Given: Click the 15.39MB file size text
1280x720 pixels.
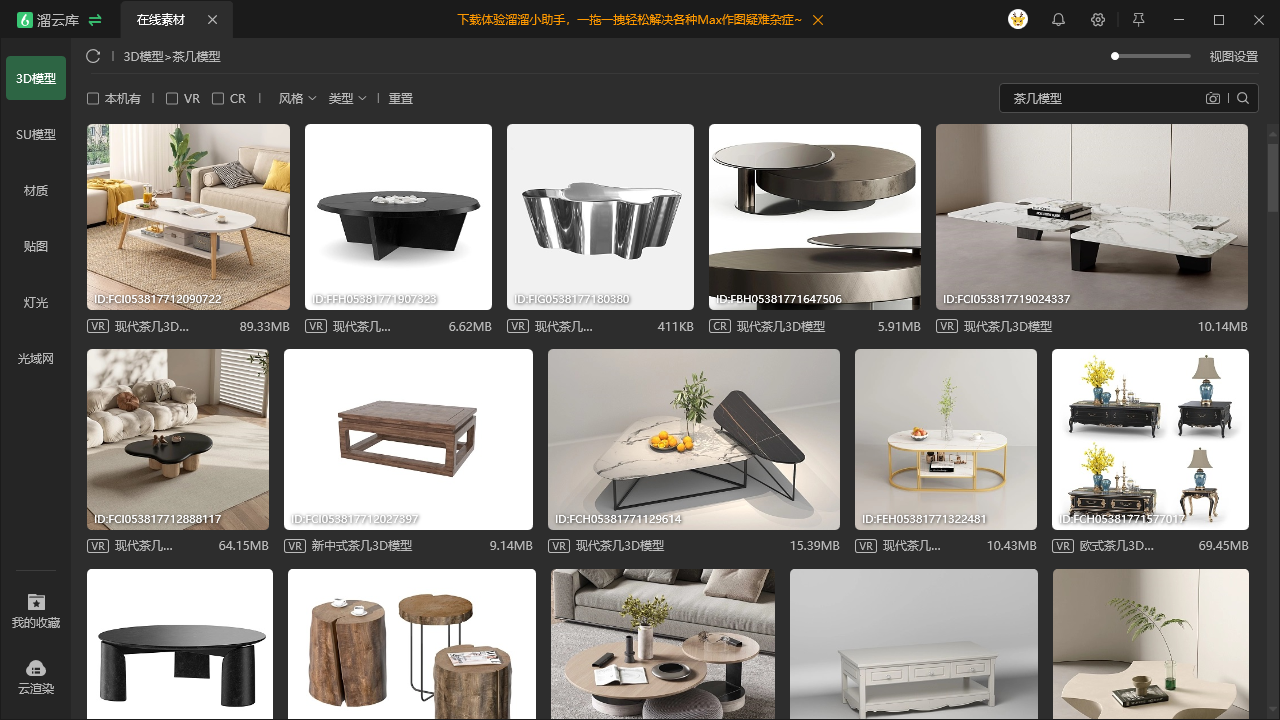Looking at the screenshot, I should (x=815, y=546).
